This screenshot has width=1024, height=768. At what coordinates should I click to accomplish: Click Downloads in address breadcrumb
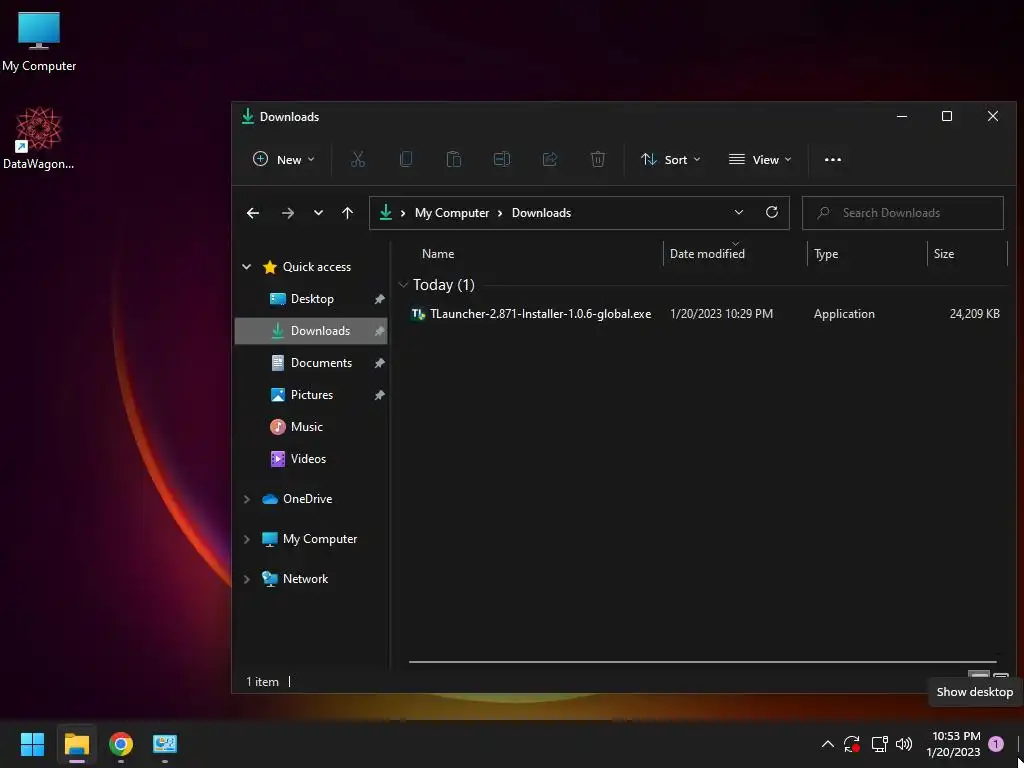[541, 213]
